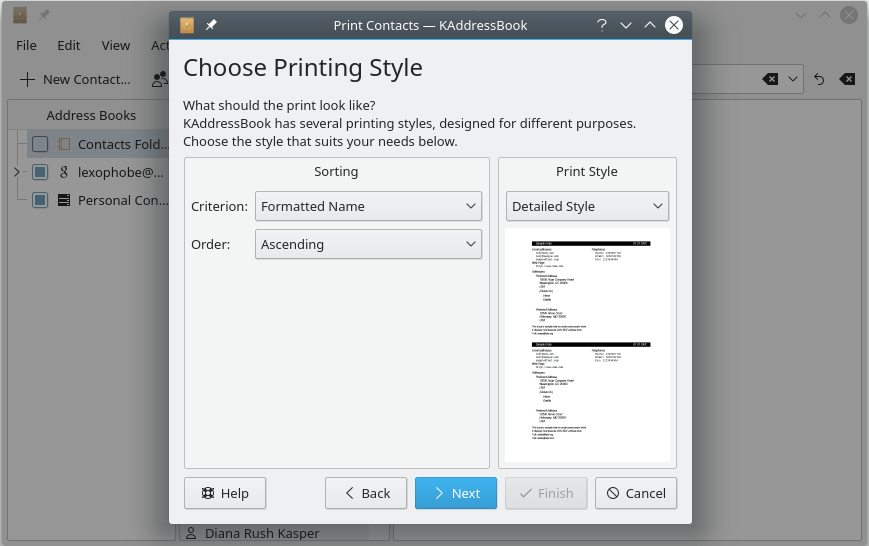The image size is (869, 546).
Task: Go Back to the previous wizard page
Action: point(366,493)
